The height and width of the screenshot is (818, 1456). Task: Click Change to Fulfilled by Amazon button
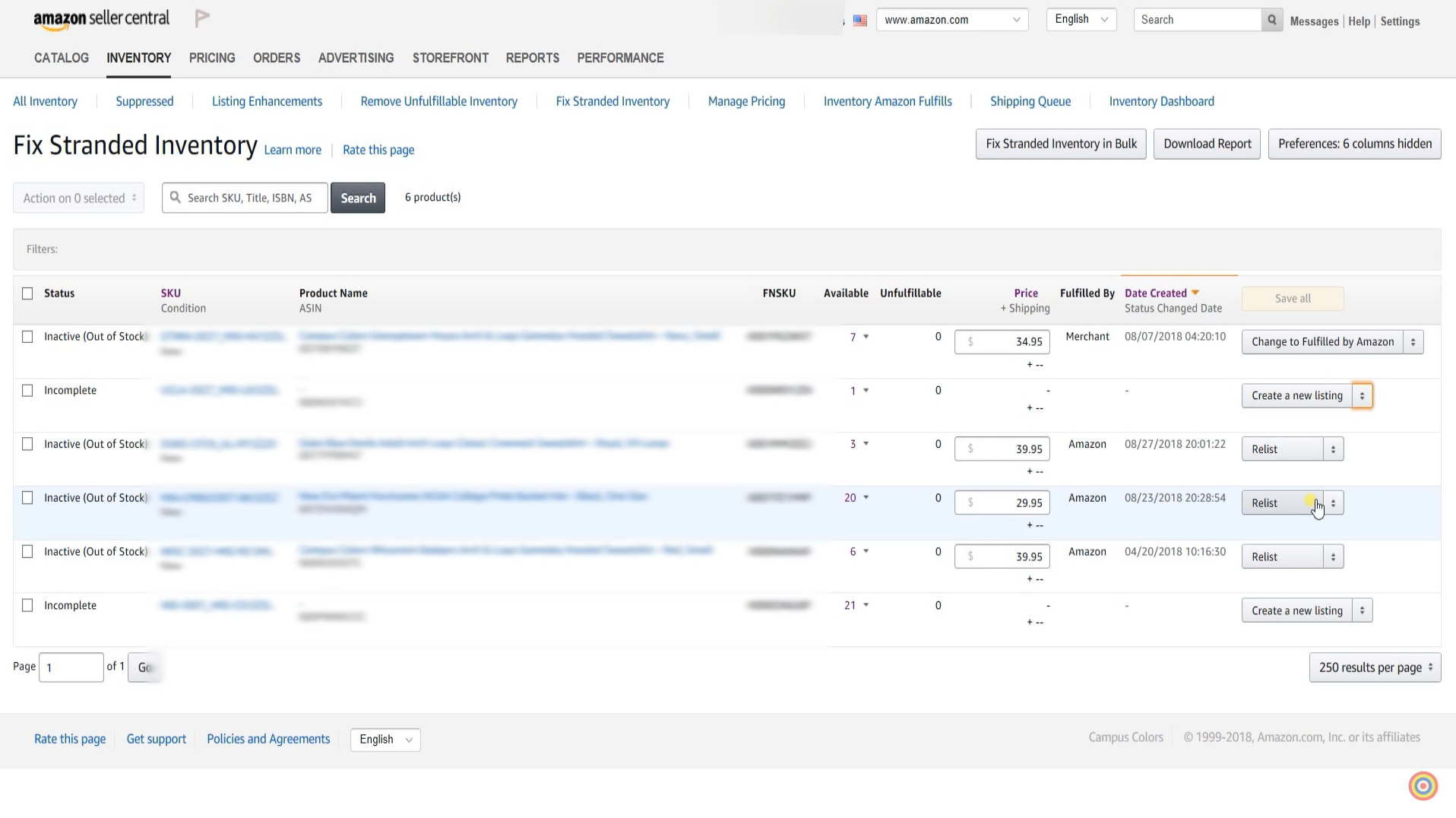(1322, 342)
